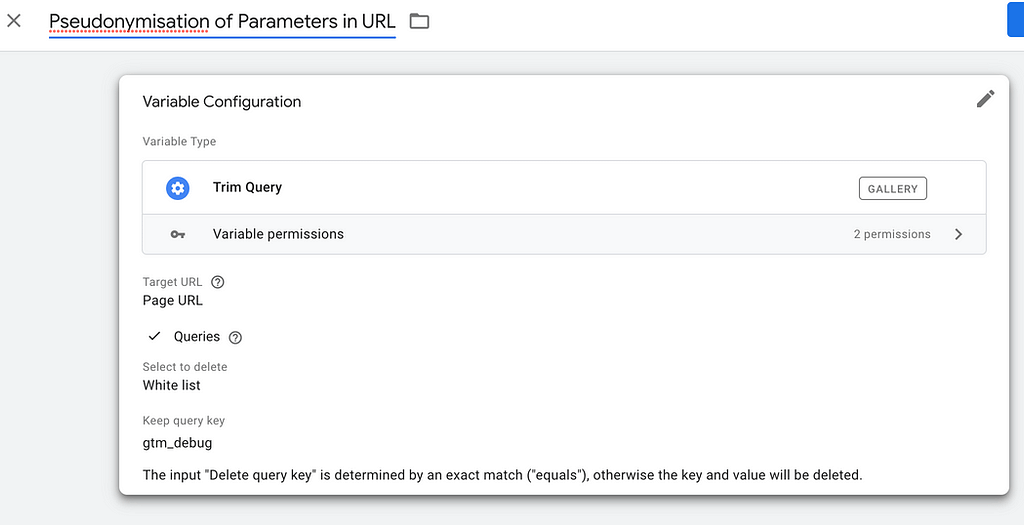Toggle the Queries checkmark
Image resolution: width=1024 pixels, height=525 pixels.
(x=154, y=336)
